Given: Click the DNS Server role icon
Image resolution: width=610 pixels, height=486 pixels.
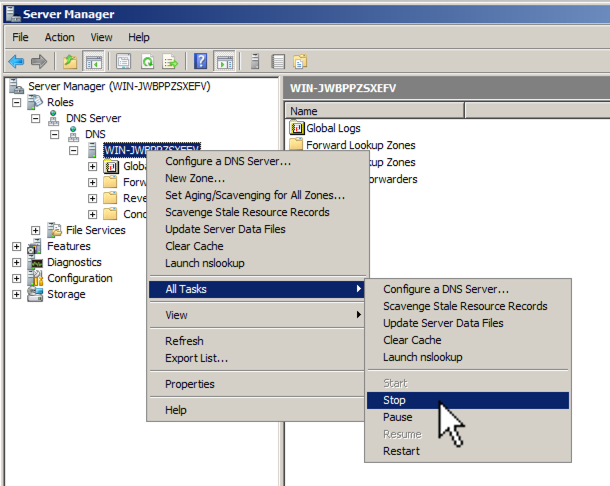Looking at the screenshot, I should pyautogui.click(x=54, y=118).
